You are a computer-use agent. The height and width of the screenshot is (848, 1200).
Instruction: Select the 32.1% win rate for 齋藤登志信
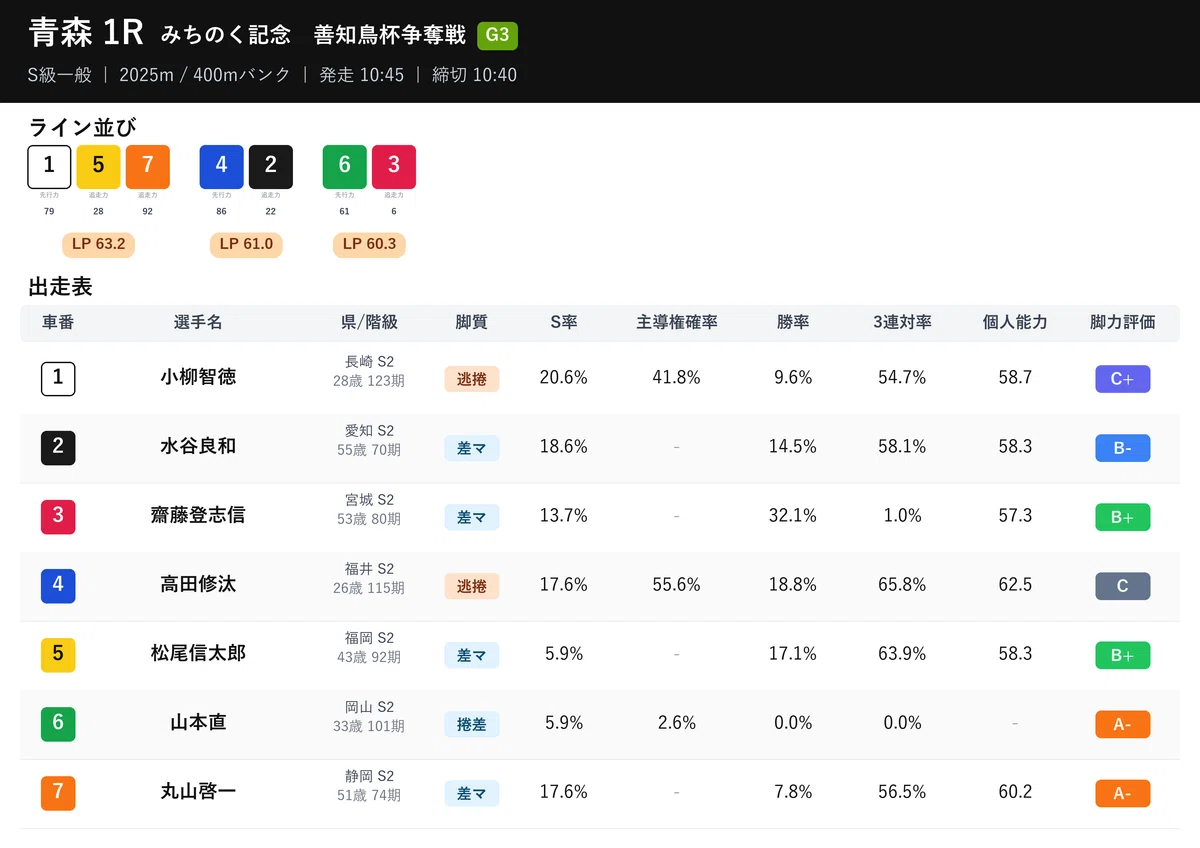(x=793, y=516)
